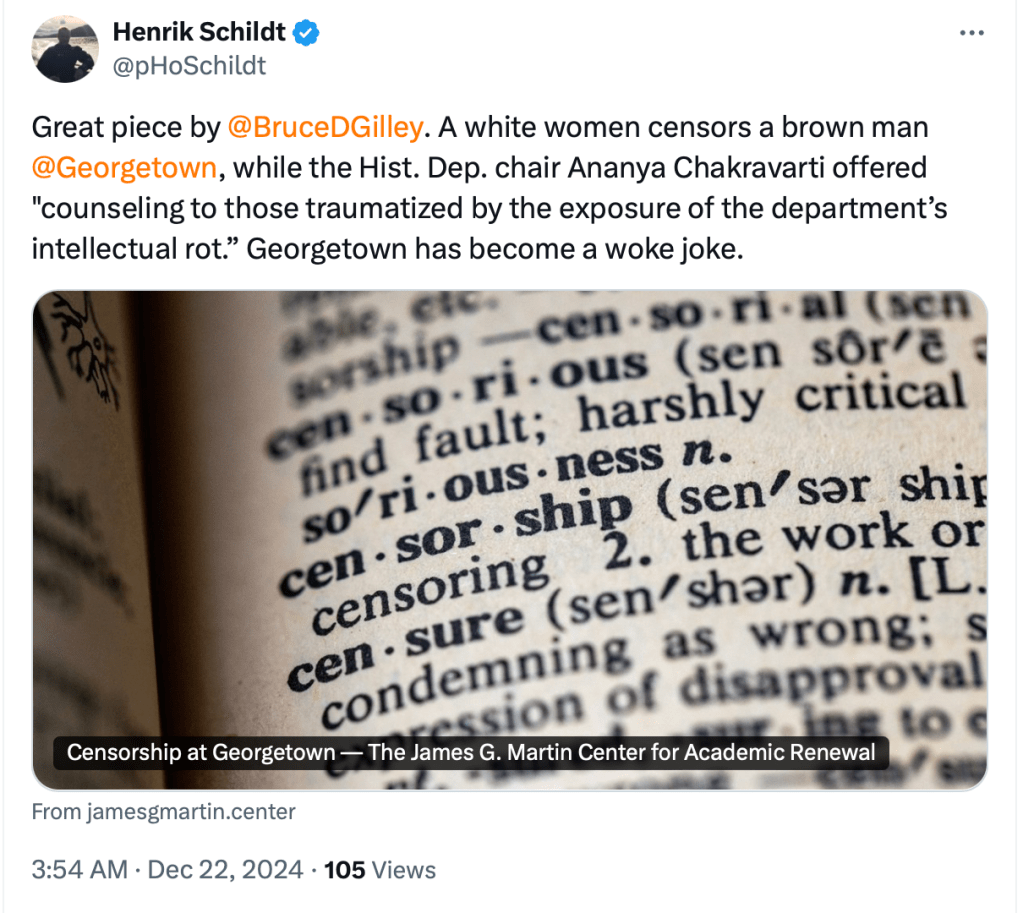This screenshot has height=913, width=1023.
Task: Click the @pHoSchildt handle
Action: (x=189, y=66)
